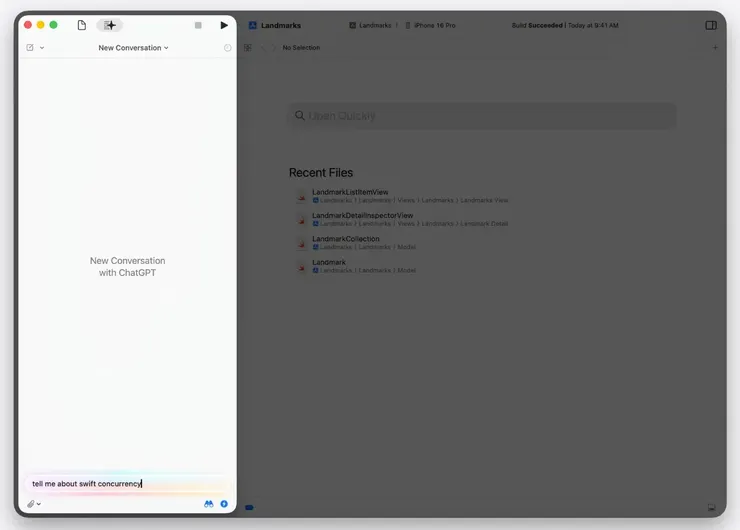Send the message with the arrow button
Screen dimensions: 740x530
224,504
